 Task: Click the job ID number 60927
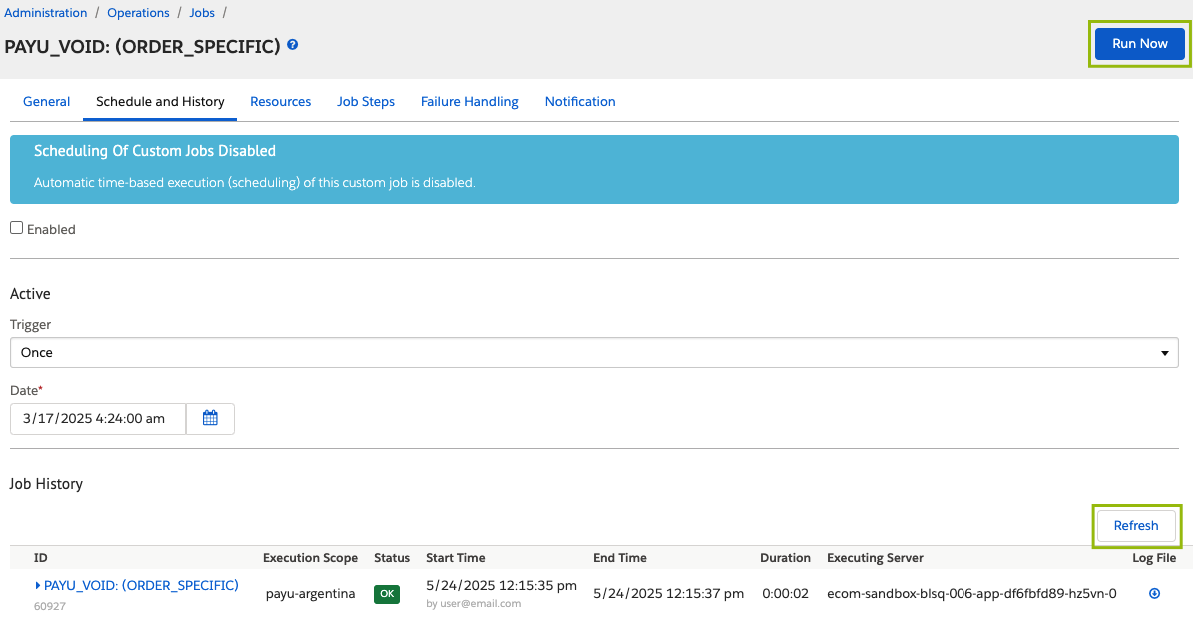[x=49, y=607]
